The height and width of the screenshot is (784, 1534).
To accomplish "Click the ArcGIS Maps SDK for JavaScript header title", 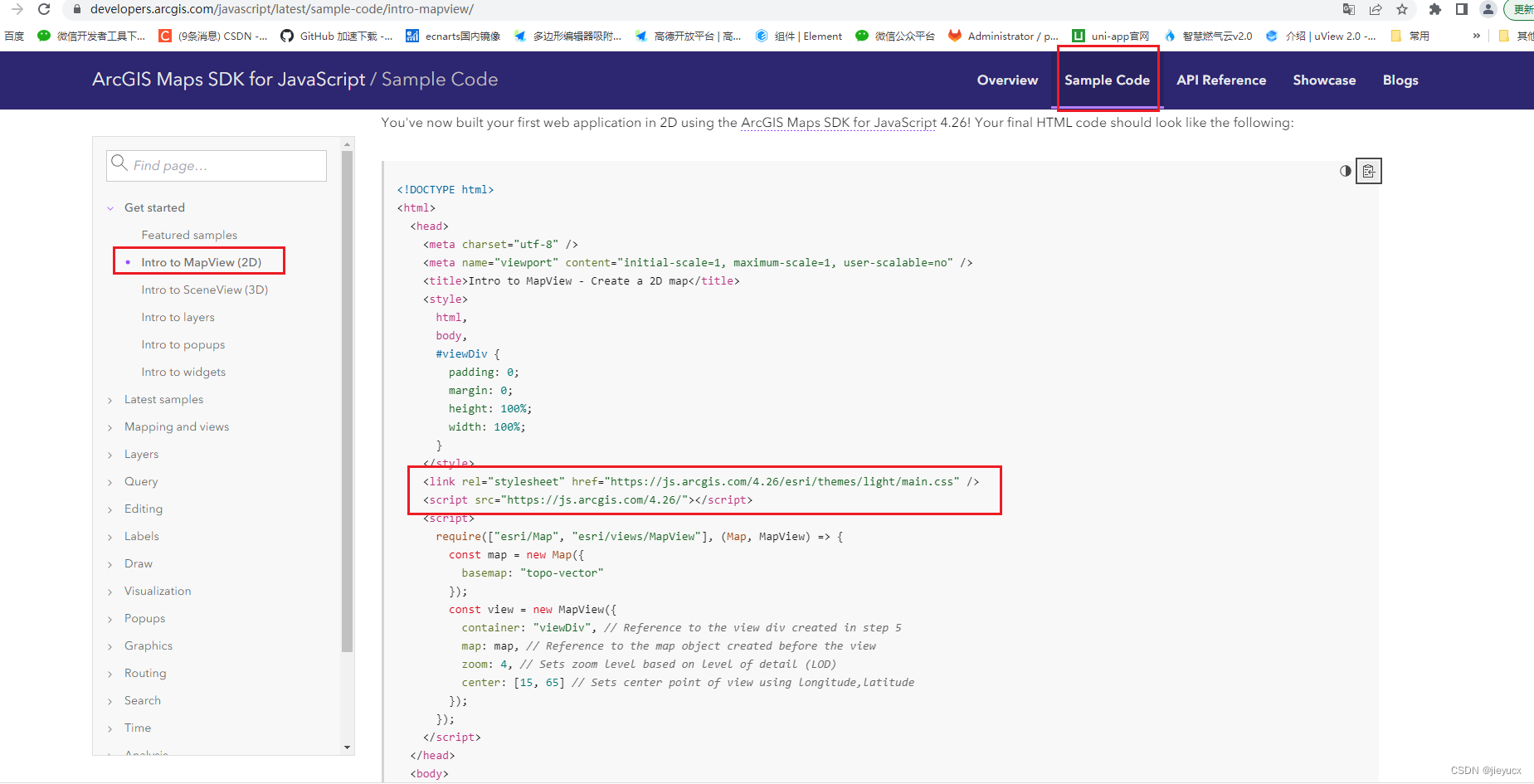I will coord(228,80).
